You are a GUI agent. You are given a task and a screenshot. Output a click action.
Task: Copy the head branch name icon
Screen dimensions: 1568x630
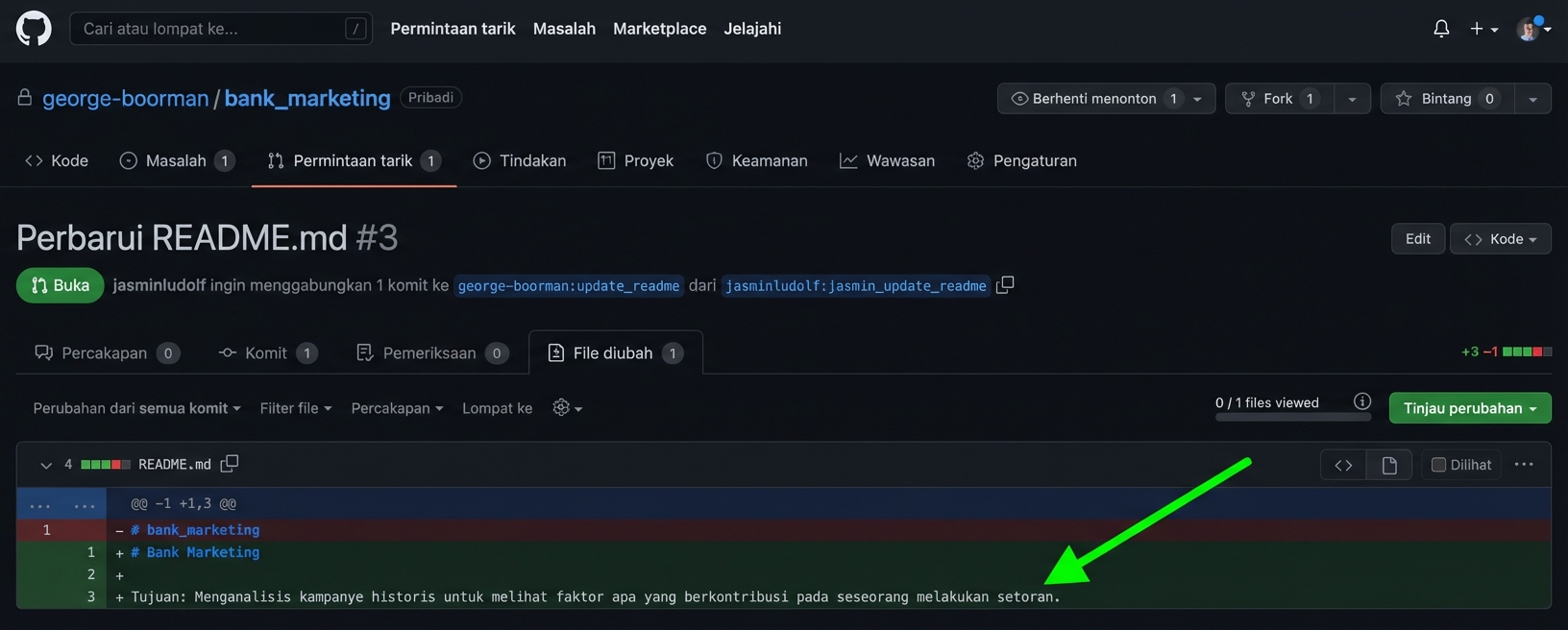[x=1005, y=285]
